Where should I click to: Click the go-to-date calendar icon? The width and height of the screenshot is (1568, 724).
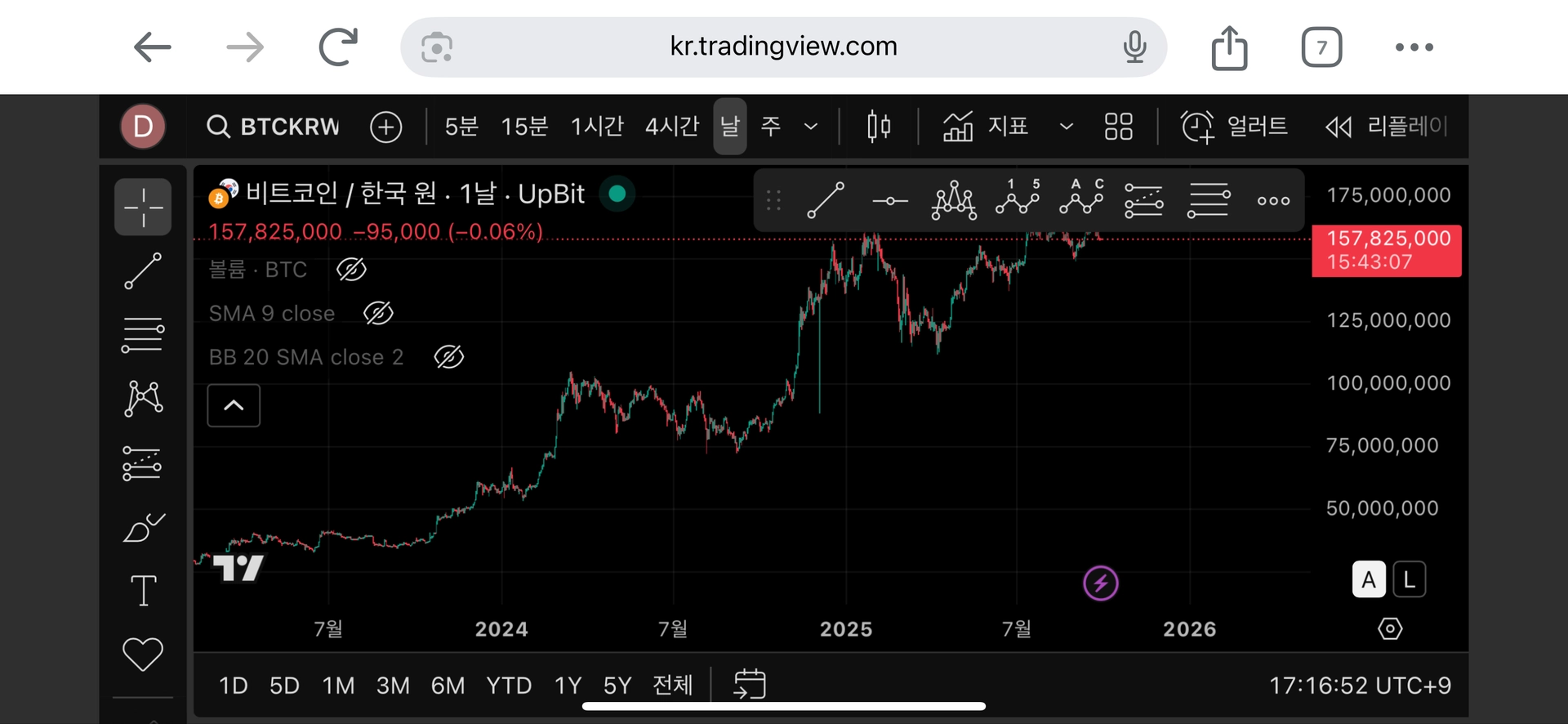750,684
